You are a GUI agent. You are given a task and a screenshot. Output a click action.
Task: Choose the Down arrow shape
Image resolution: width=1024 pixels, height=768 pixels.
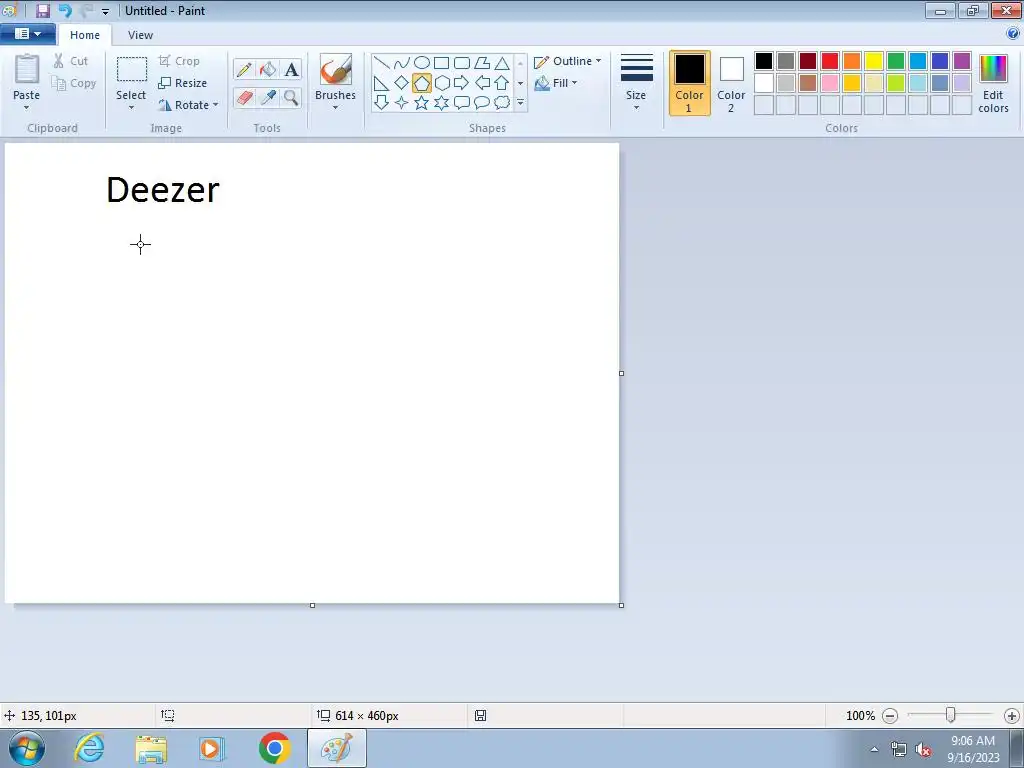click(x=382, y=103)
